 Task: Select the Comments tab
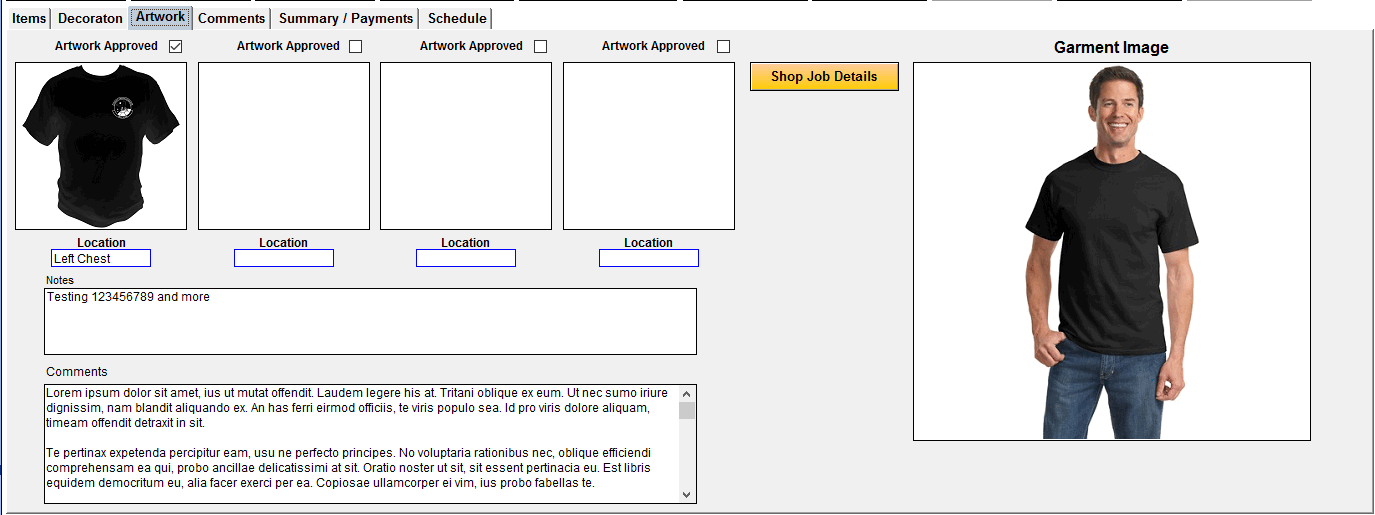(x=231, y=18)
